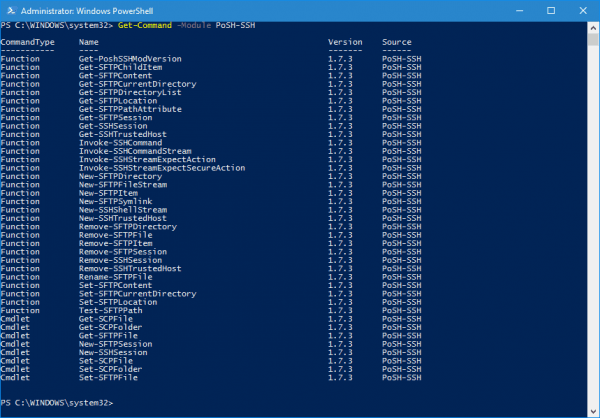Click the typed 'Get-Command' text
The height and width of the screenshot is (418, 600).
pos(145,25)
